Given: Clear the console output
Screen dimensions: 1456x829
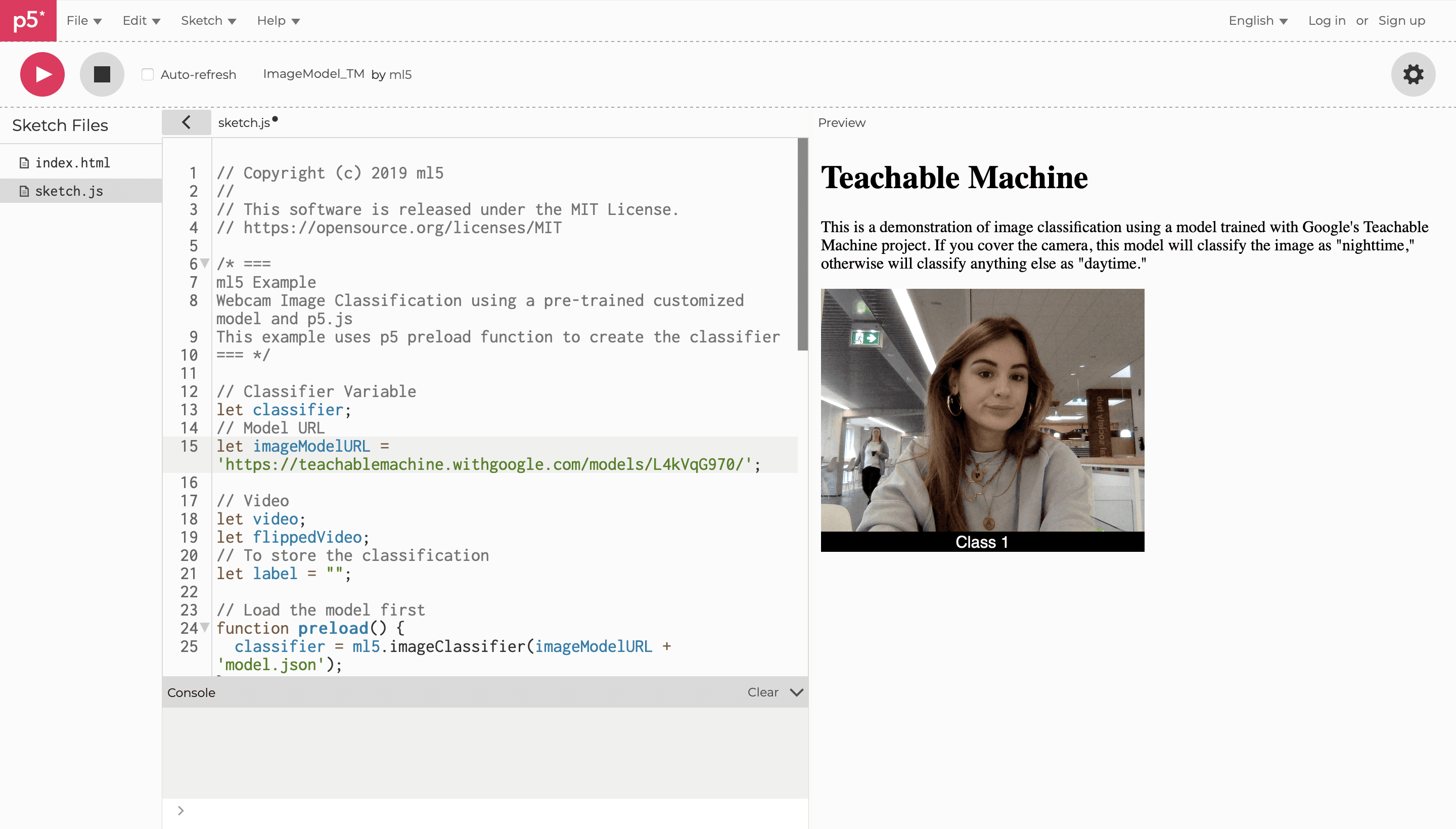Looking at the screenshot, I should [762, 692].
